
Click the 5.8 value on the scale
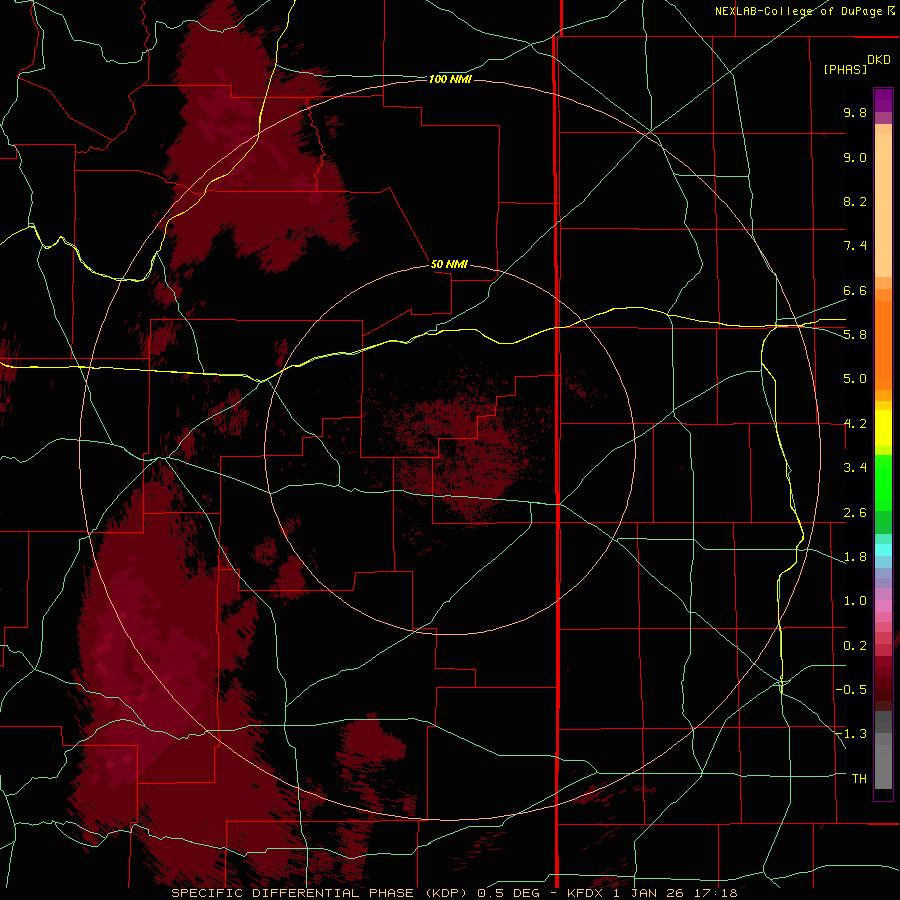[x=855, y=335]
